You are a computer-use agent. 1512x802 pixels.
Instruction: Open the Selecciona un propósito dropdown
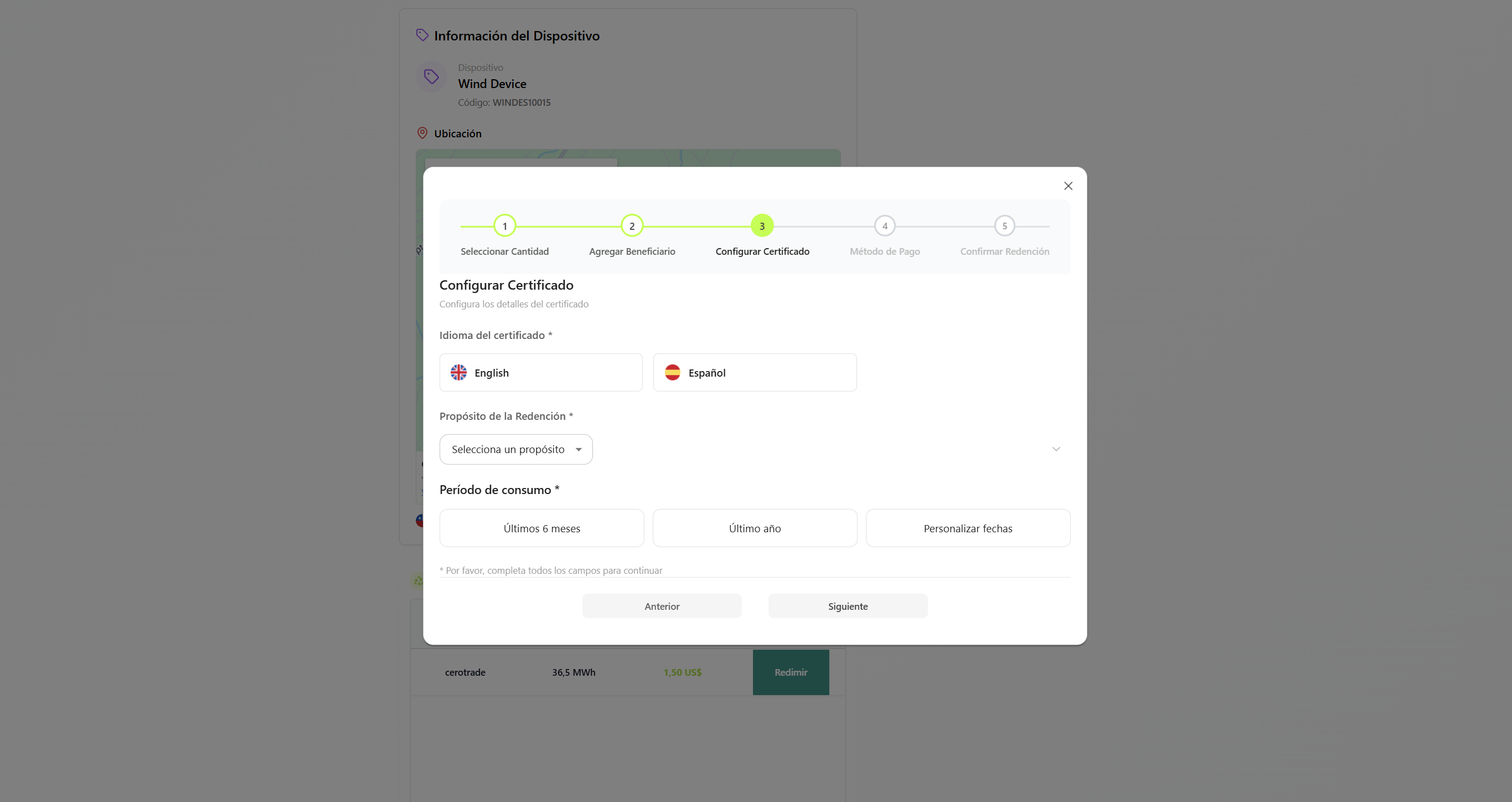pos(516,449)
